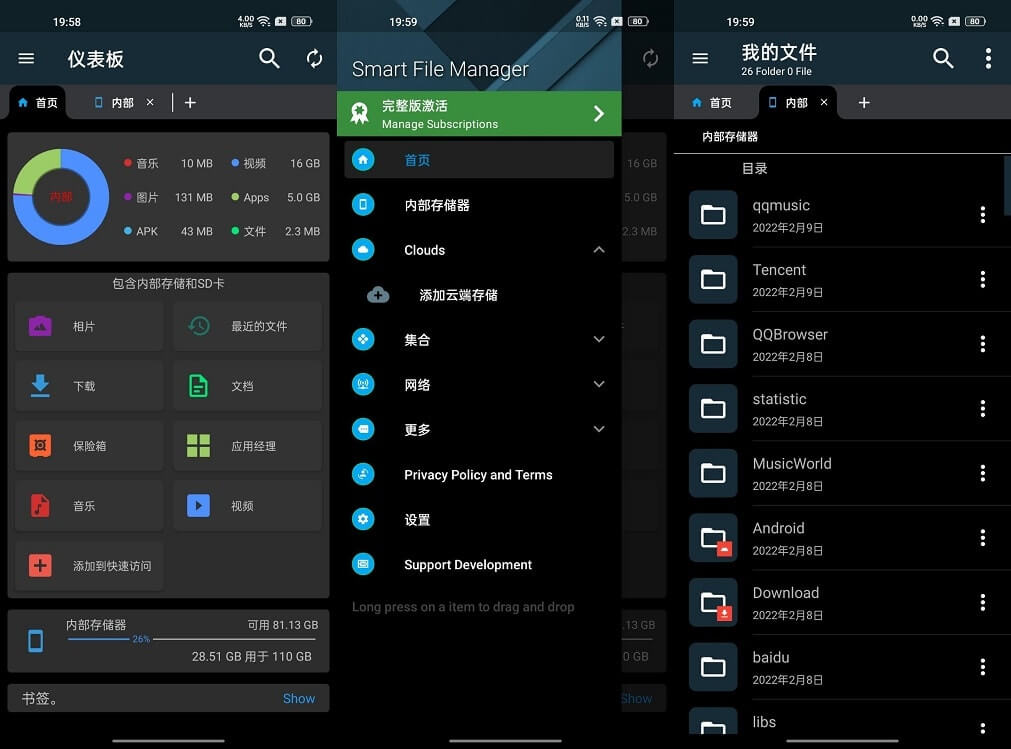Tap Apps 5.0 GB legend entry
Viewport: 1011px width, 749px height.
(275, 197)
